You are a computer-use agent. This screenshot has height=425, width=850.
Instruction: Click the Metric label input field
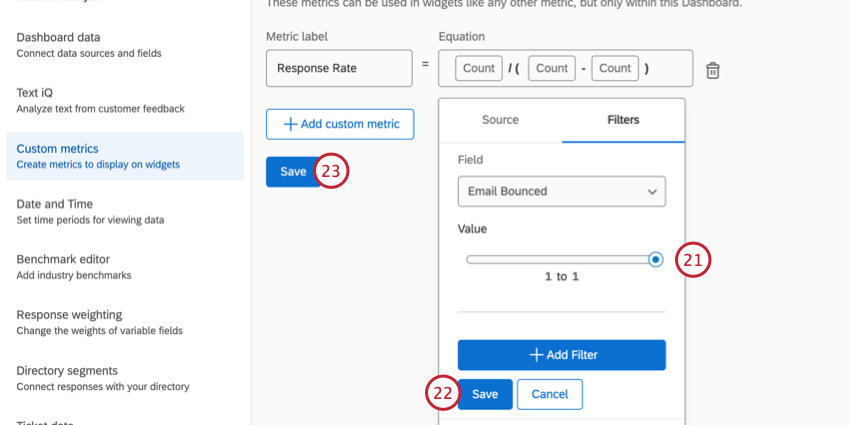point(339,69)
